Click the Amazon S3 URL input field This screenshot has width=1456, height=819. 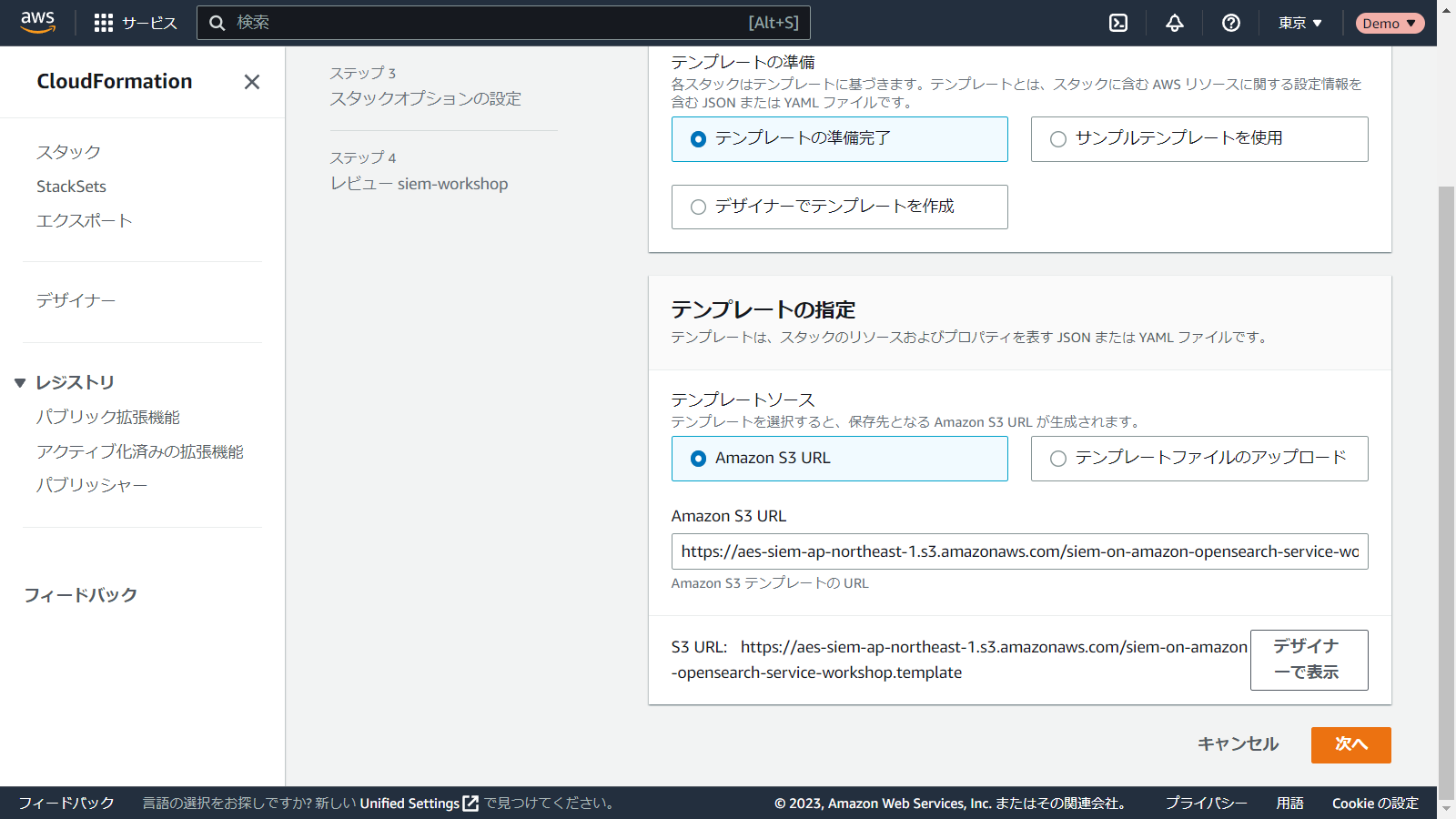coord(1018,551)
